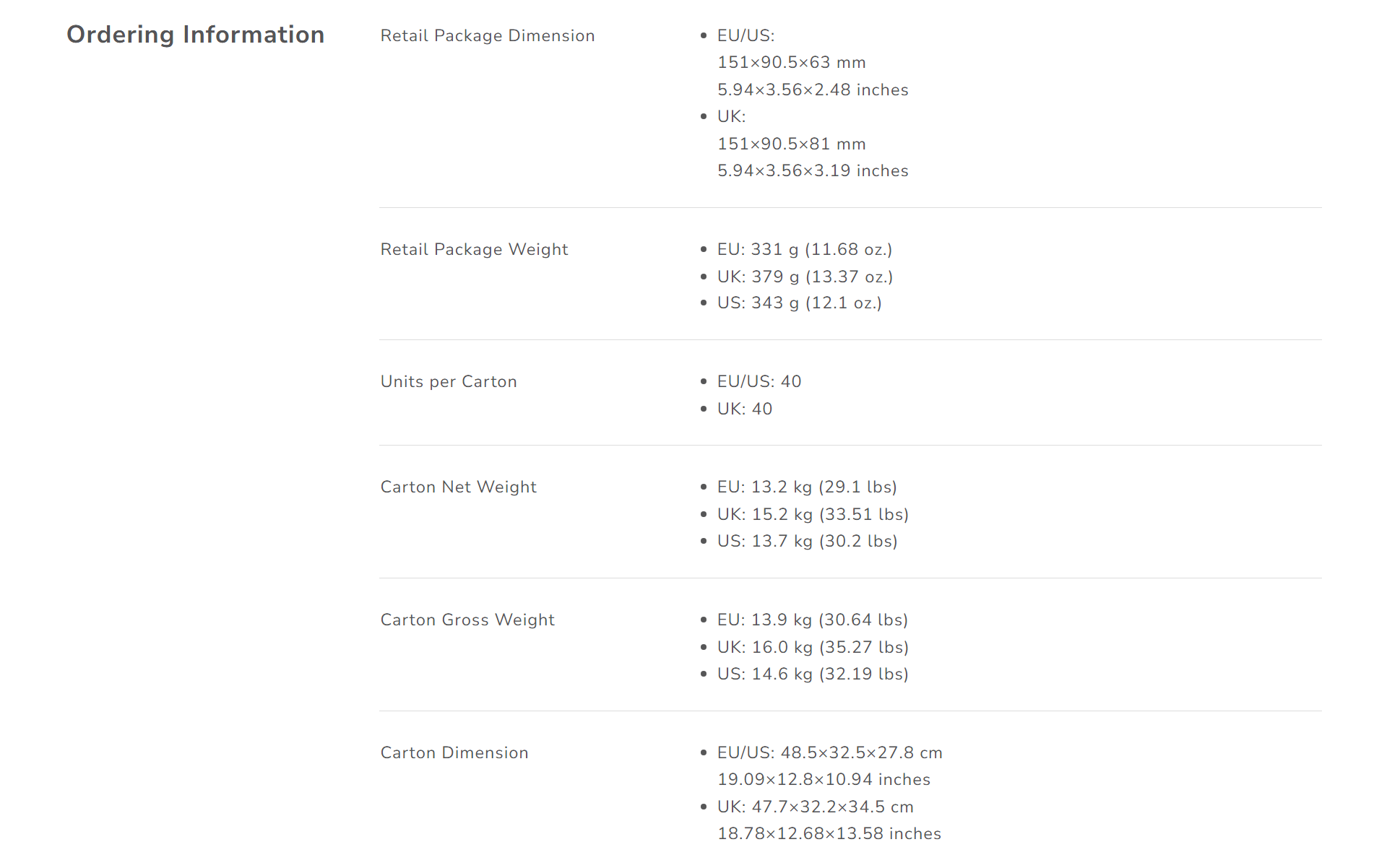Click the Retail Package Weight label
Screen dimensions: 1387x868
coord(474,249)
